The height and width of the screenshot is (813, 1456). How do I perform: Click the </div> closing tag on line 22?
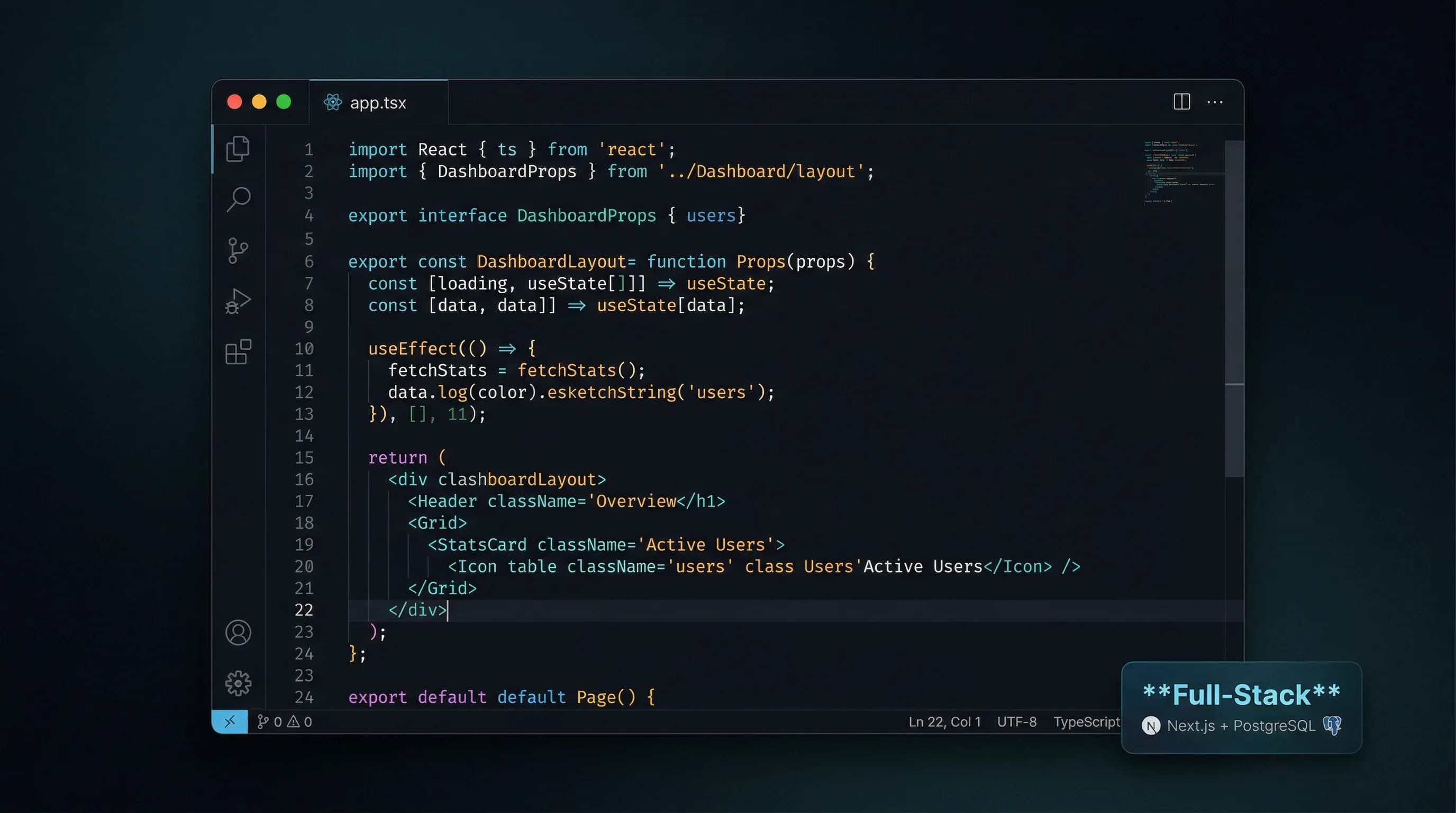point(417,610)
